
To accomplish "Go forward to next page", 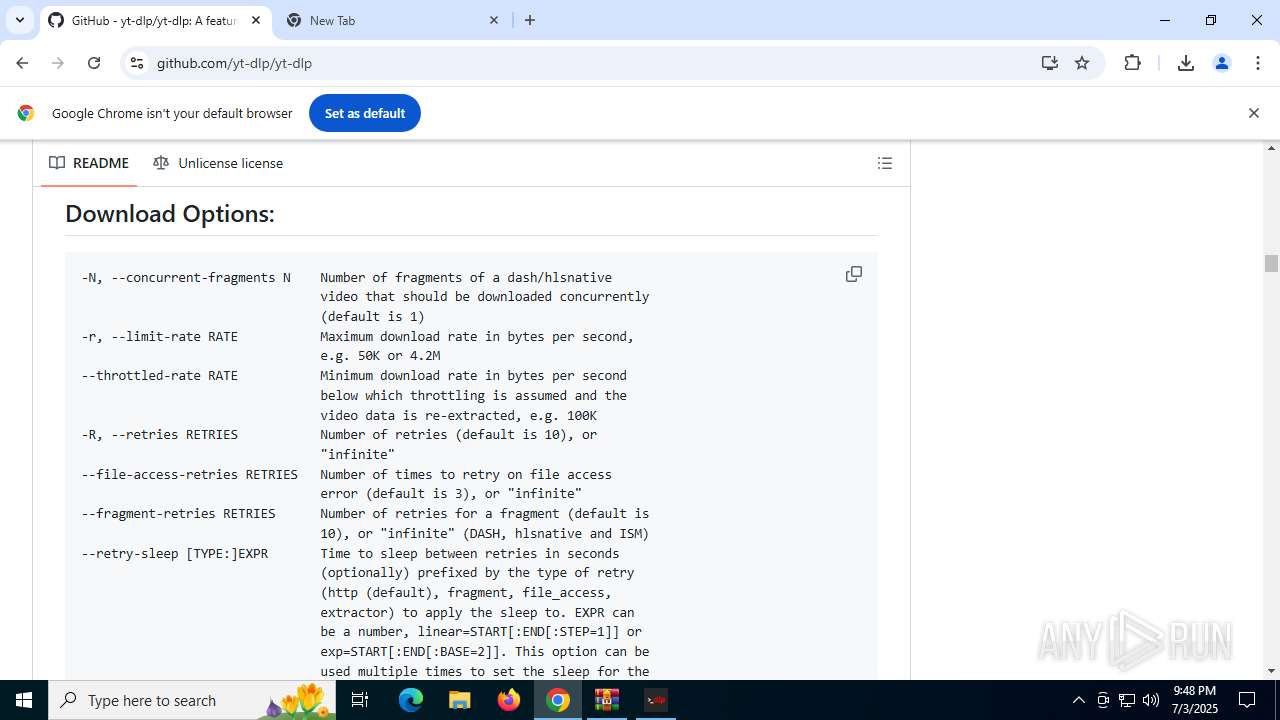I will point(58,63).
